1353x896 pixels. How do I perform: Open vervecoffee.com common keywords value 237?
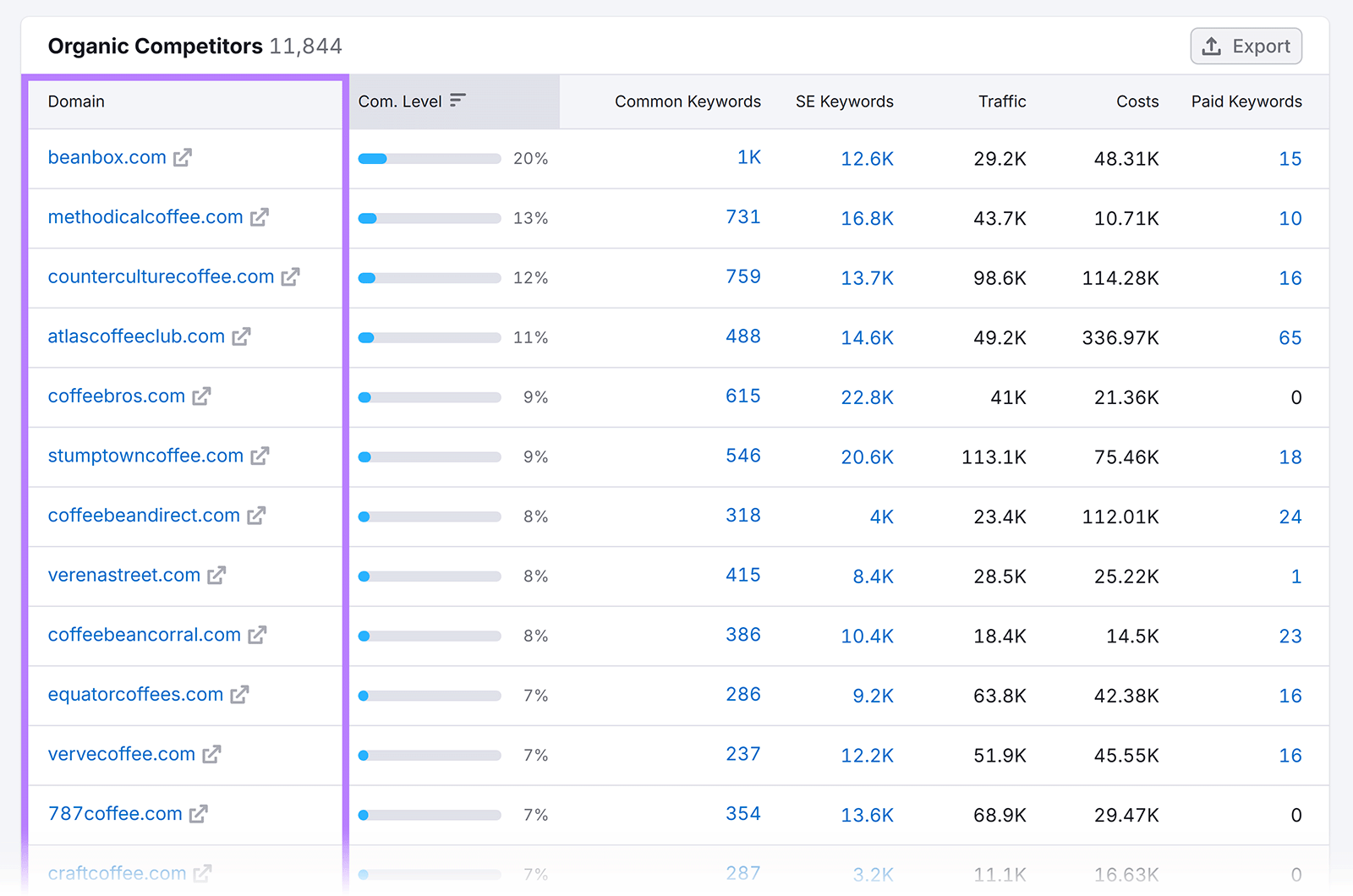[743, 754]
